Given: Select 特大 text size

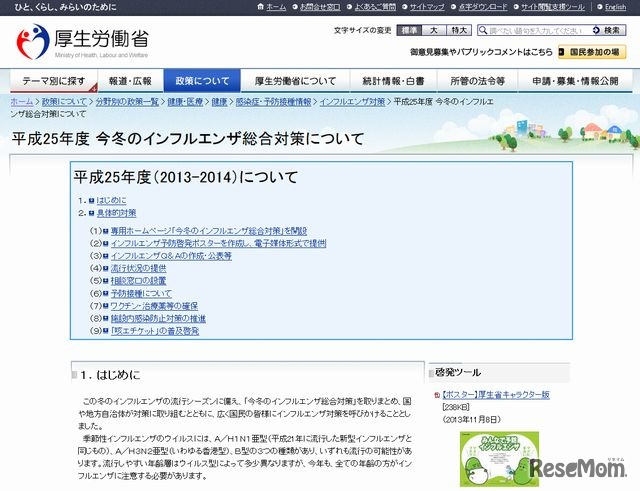Looking at the screenshot, I should 459,30.
